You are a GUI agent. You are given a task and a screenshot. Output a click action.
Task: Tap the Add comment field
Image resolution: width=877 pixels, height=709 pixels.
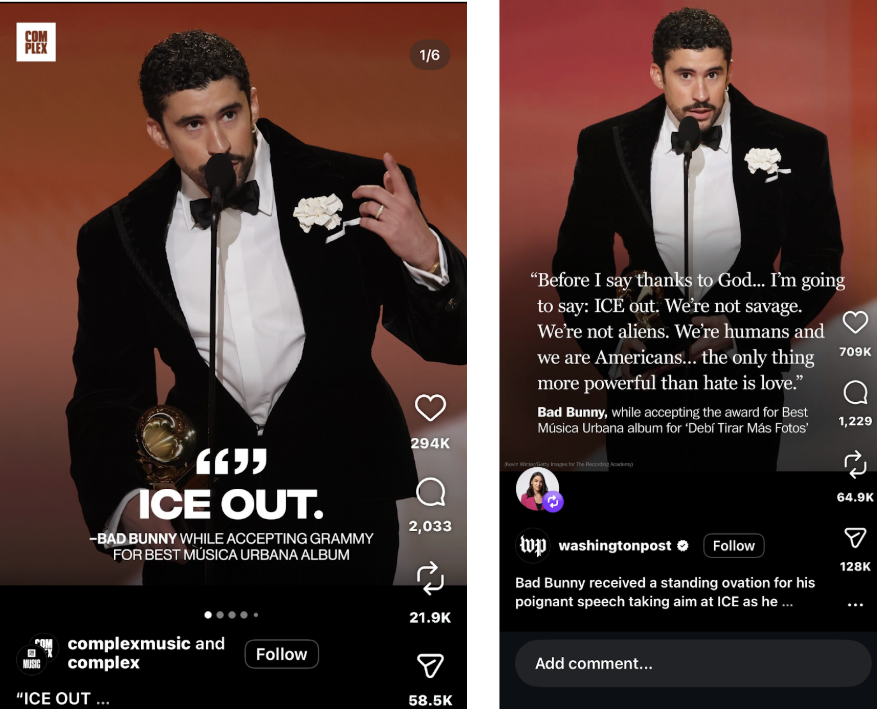point(692,663)
